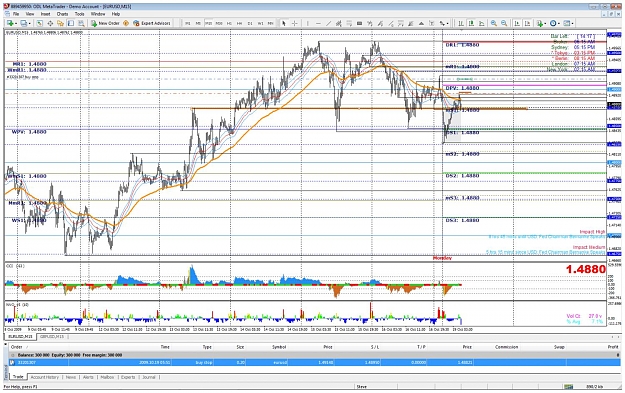Toggle the Data Window crosshair icon
Screen dimensions: 625x393
[50, 23]
